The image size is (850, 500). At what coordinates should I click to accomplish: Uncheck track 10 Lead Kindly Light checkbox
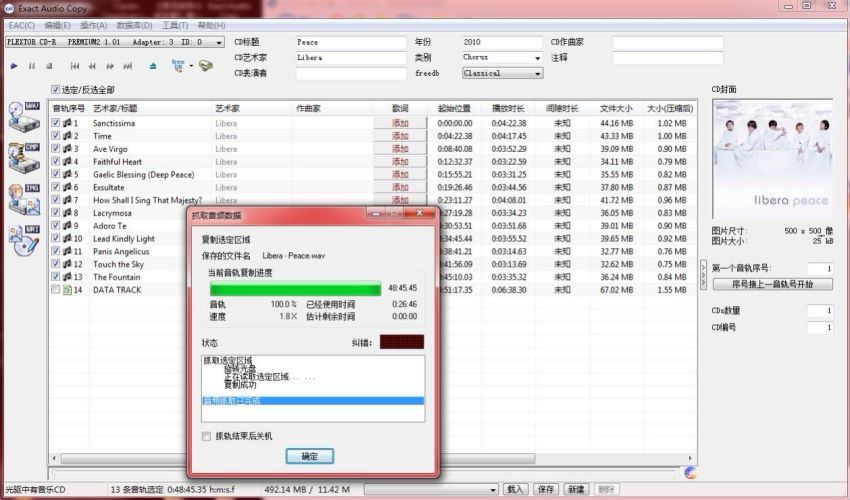(x=55, y=239)
